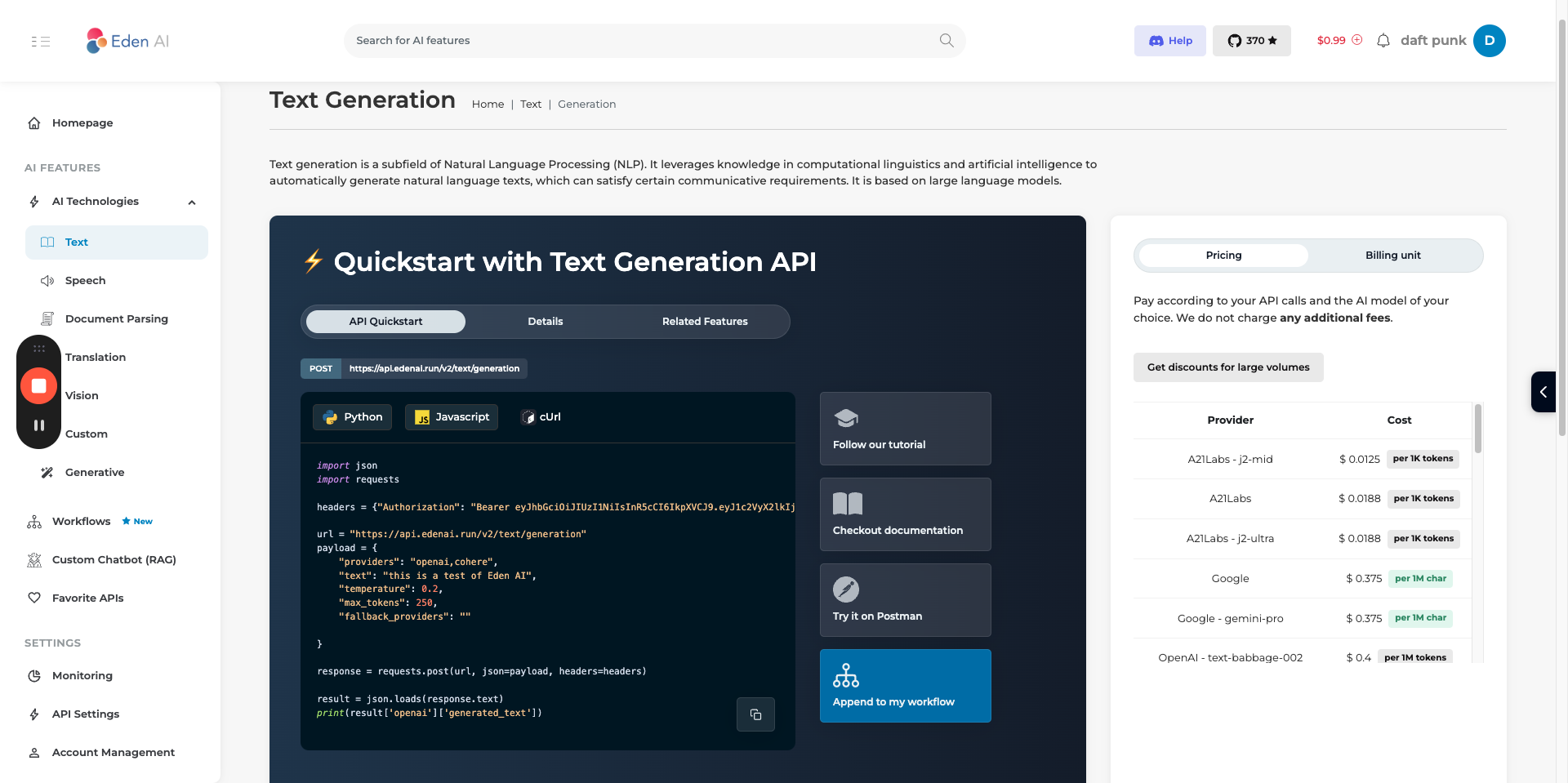Click the Workflows tree icon
Viewport: 1568px width, 783px height.
tap(34, 522)
